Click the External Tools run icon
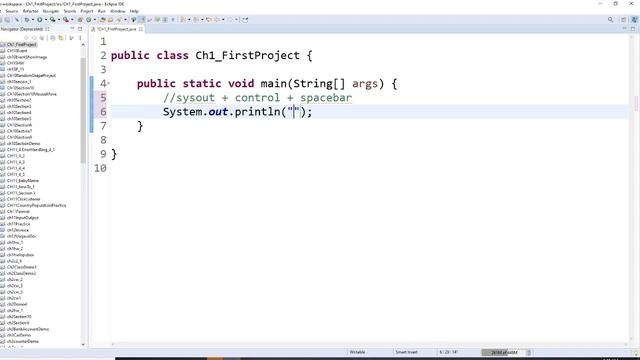The image size is (640, 360). [65, 20]
